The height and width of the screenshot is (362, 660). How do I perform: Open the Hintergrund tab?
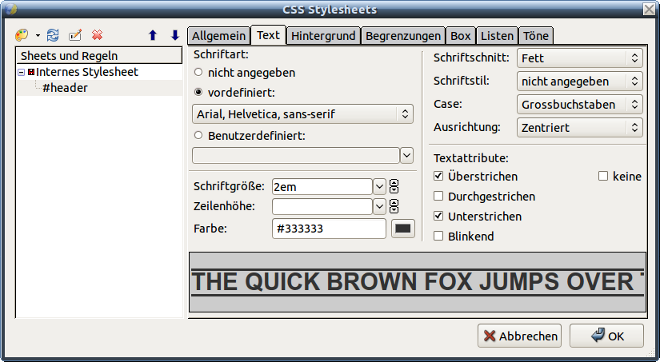click(x=323, y=36)
